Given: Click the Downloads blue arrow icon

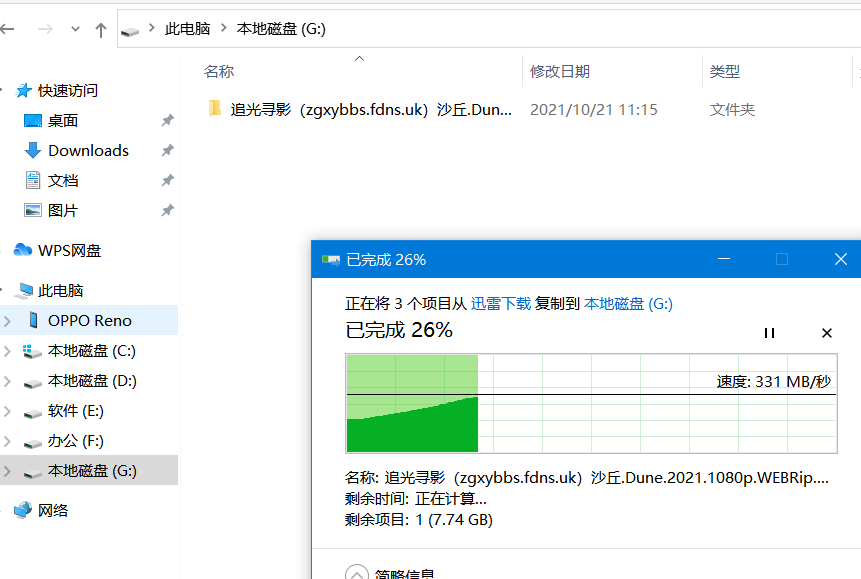Looking at the screenshot, I should [x=33, y=150].
